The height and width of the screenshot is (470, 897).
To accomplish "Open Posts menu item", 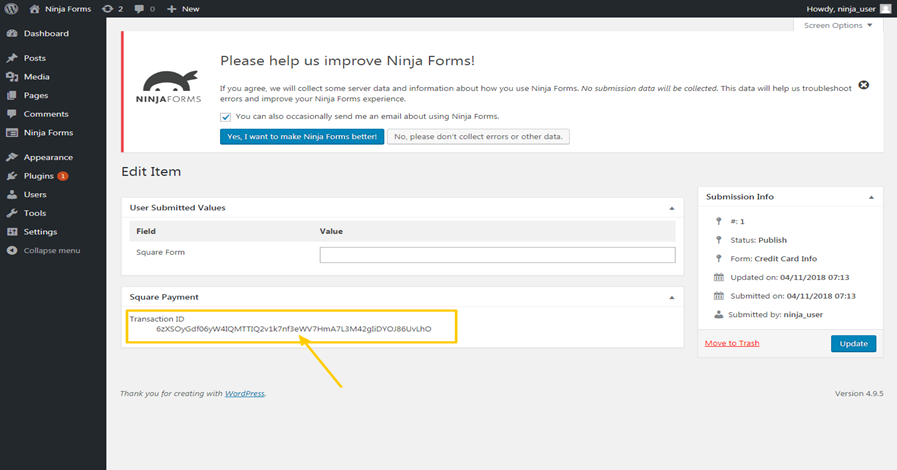I will [x=35, y=58].
